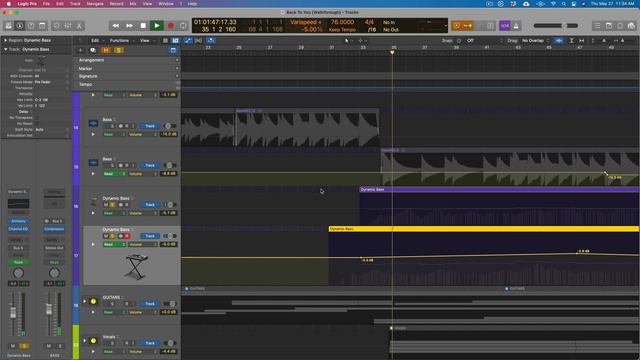Viewport: 640px width, 360px height.
Task: Add a new track with plus button
Action: pyautogui.click(x=80, y=50)
